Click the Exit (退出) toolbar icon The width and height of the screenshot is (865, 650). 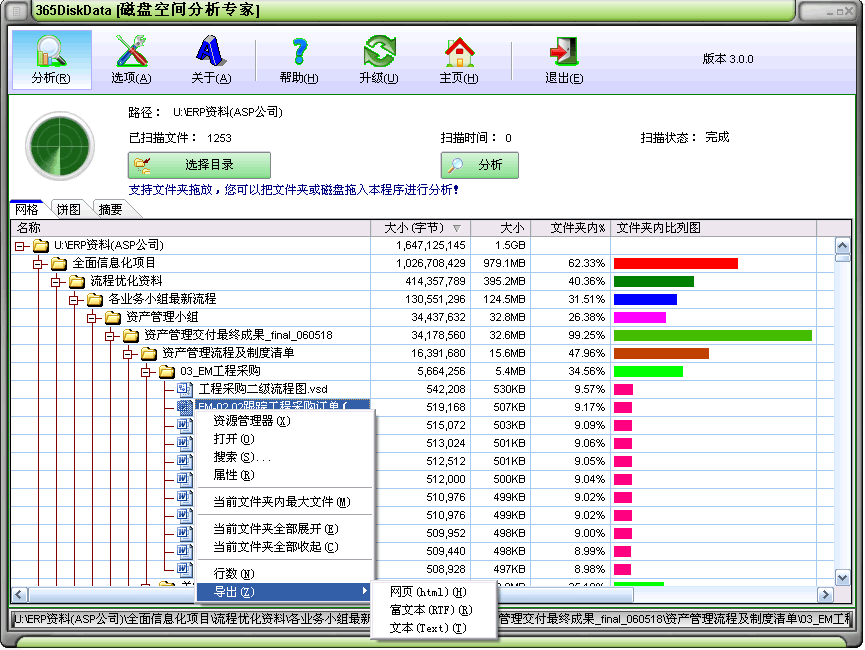[564, 60]
